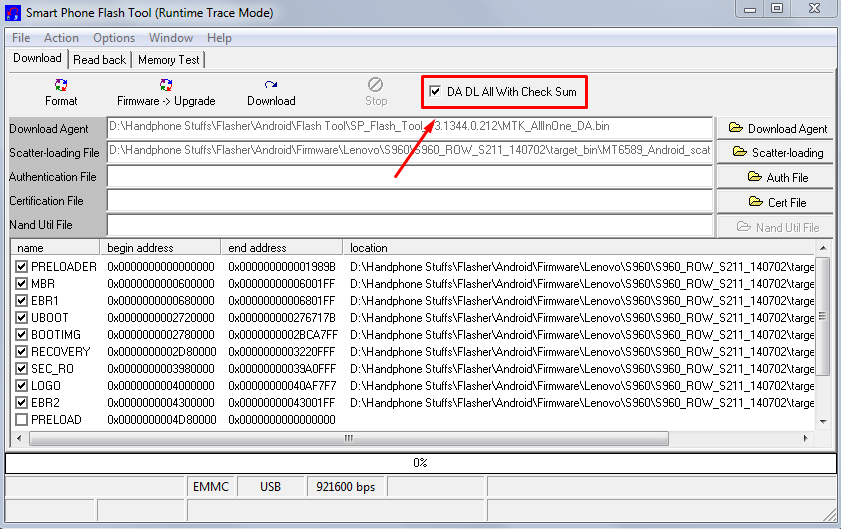Switch to the Memory Test tab
This screenshot has width=841, height=529.
168,60
